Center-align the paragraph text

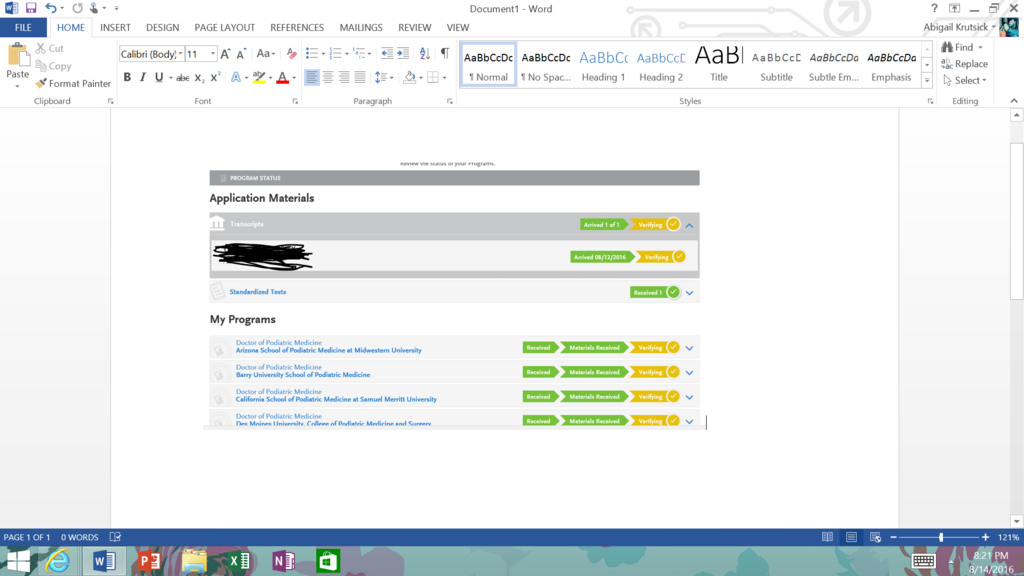(329, 77)
